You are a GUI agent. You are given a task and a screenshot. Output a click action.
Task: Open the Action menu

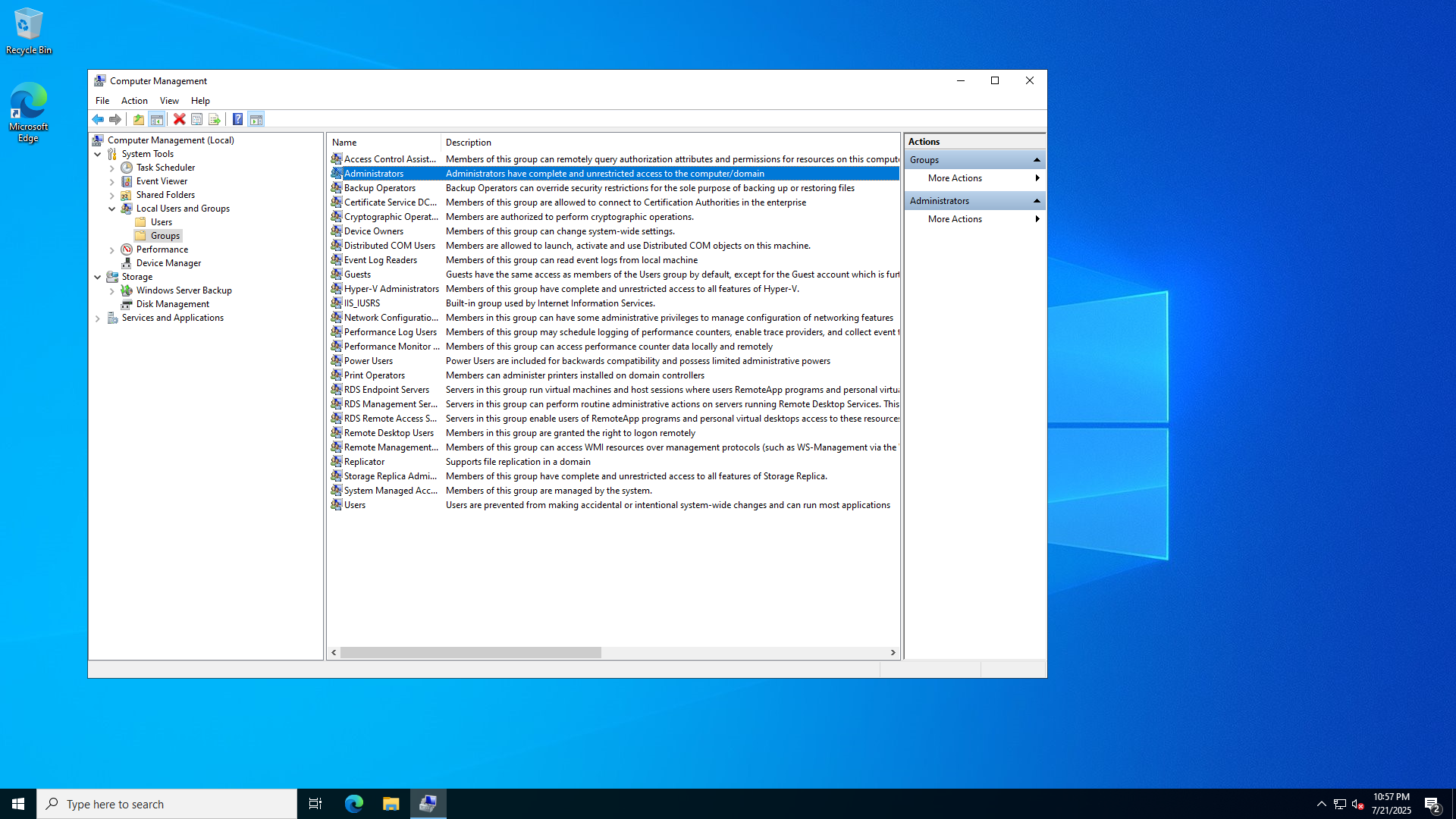134,101
